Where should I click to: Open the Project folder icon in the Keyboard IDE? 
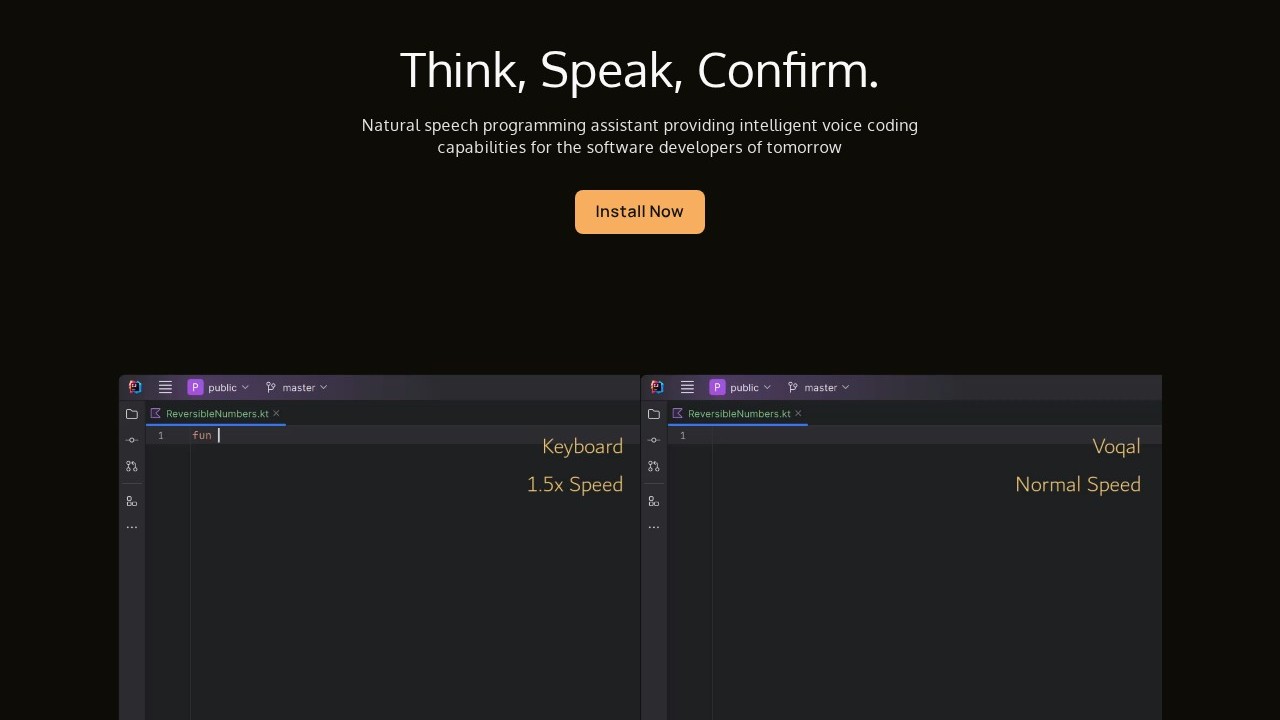click(132, 414)
